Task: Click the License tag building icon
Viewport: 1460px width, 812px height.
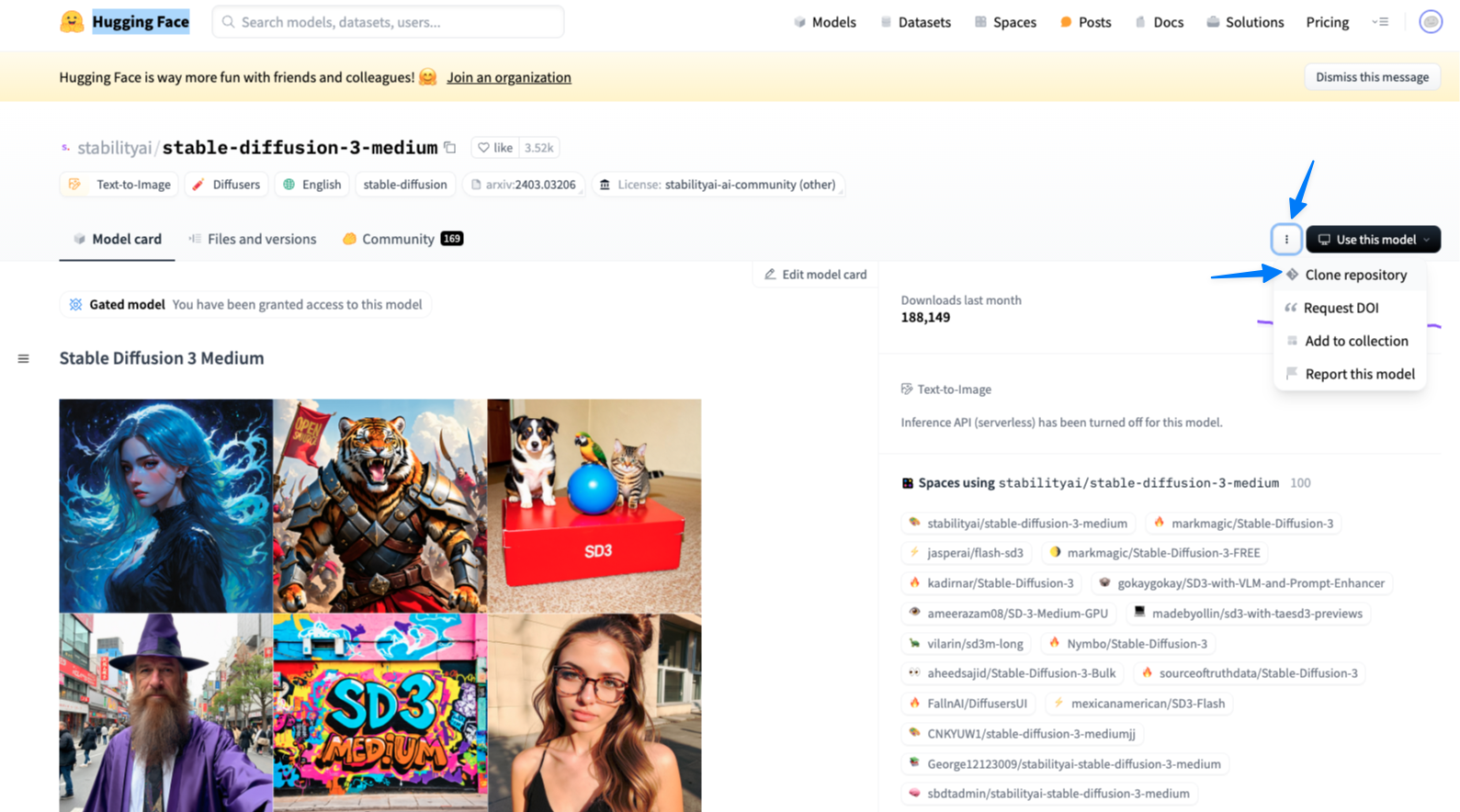Action: pyautogui.click(x=605, y=185)
